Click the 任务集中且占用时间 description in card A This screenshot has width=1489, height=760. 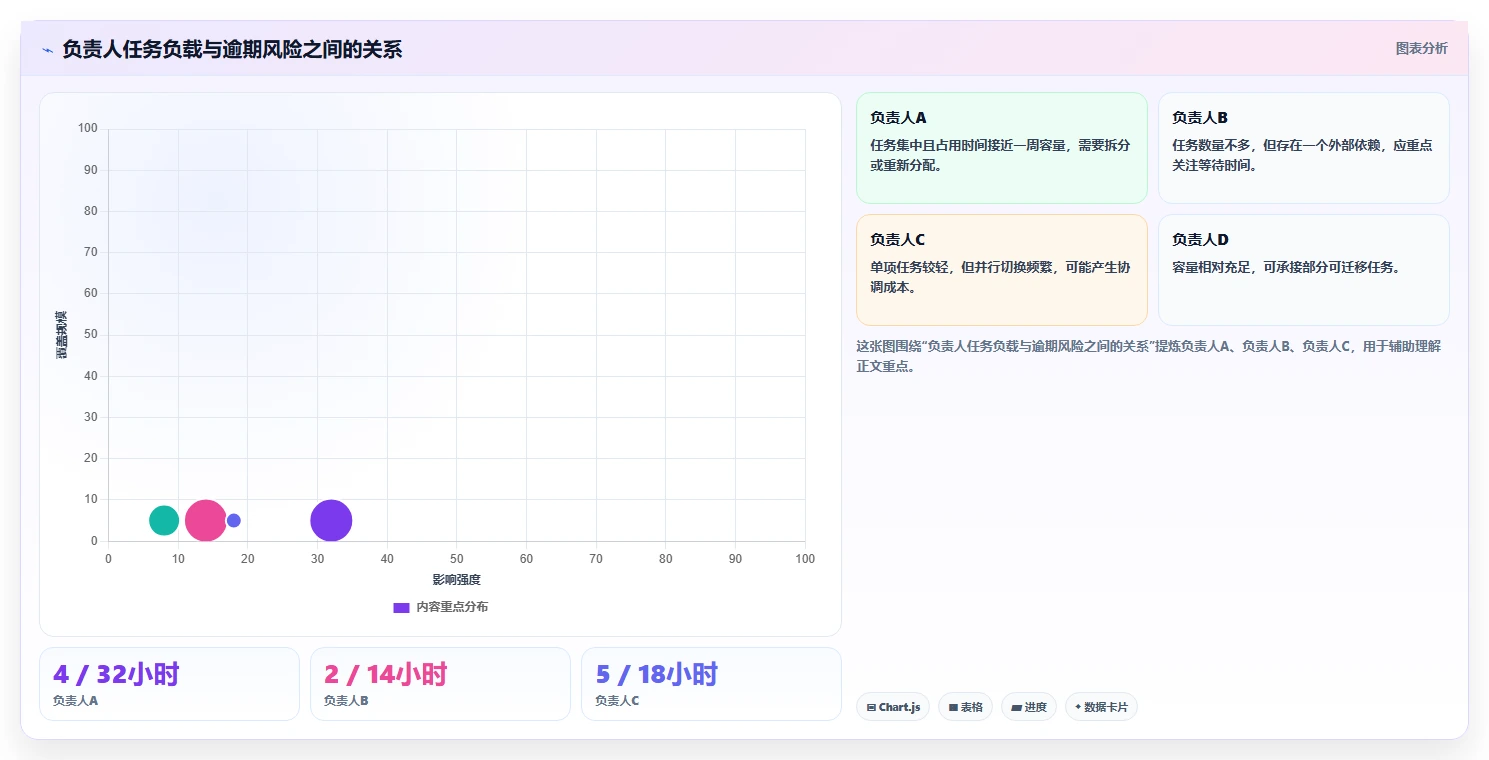pyautogui.click(x=1000, y=155)
